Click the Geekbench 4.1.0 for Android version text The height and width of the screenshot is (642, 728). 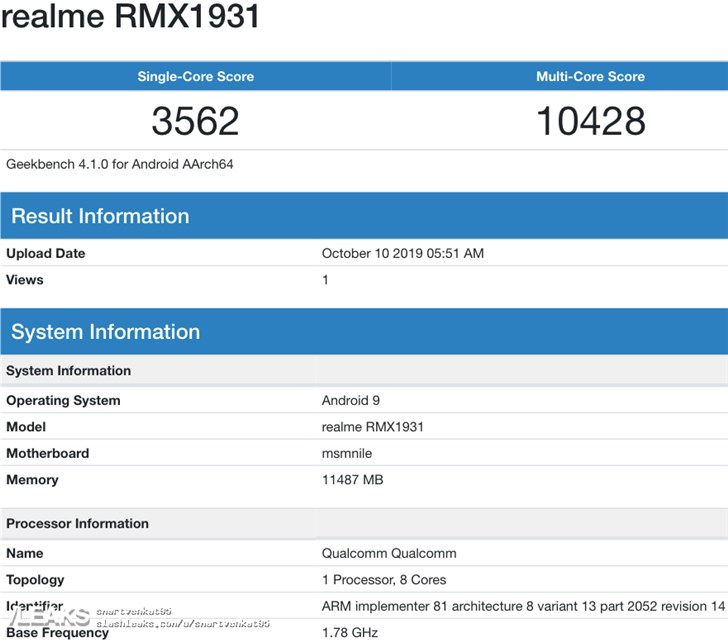[120, 164]
